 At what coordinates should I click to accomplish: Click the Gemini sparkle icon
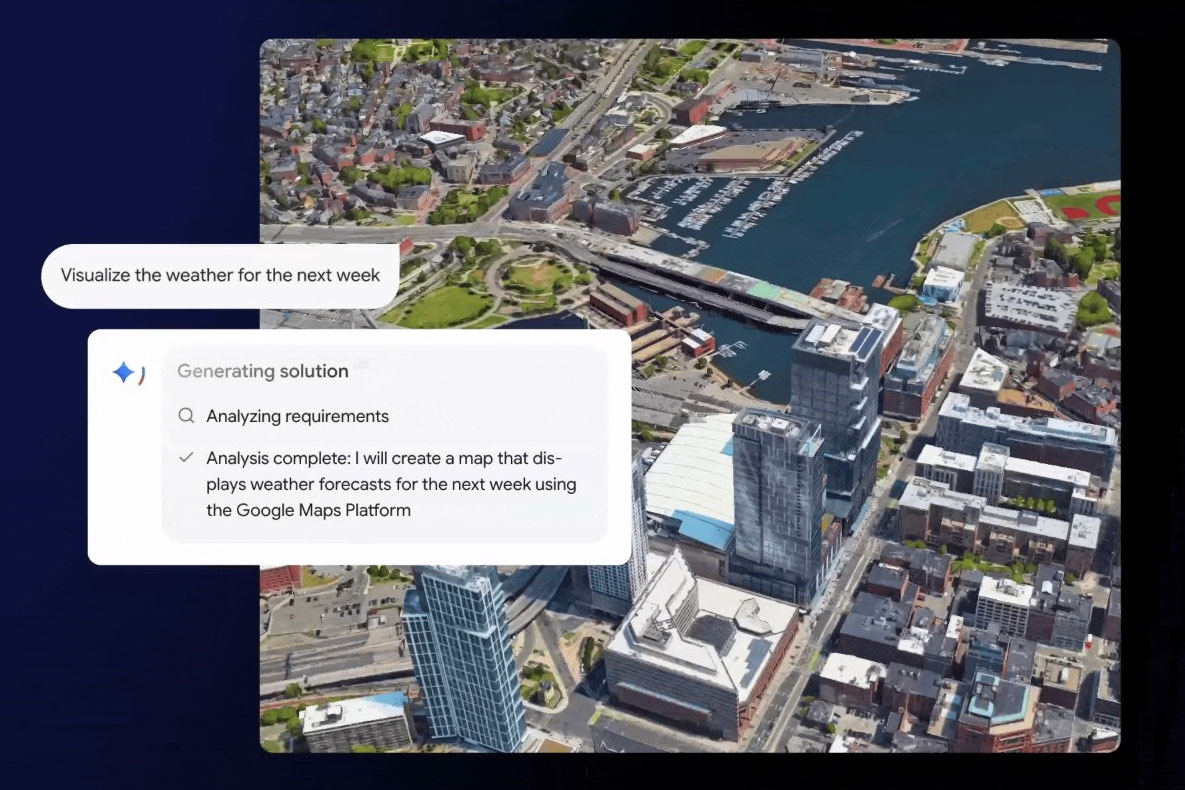[x=126, y=373]
